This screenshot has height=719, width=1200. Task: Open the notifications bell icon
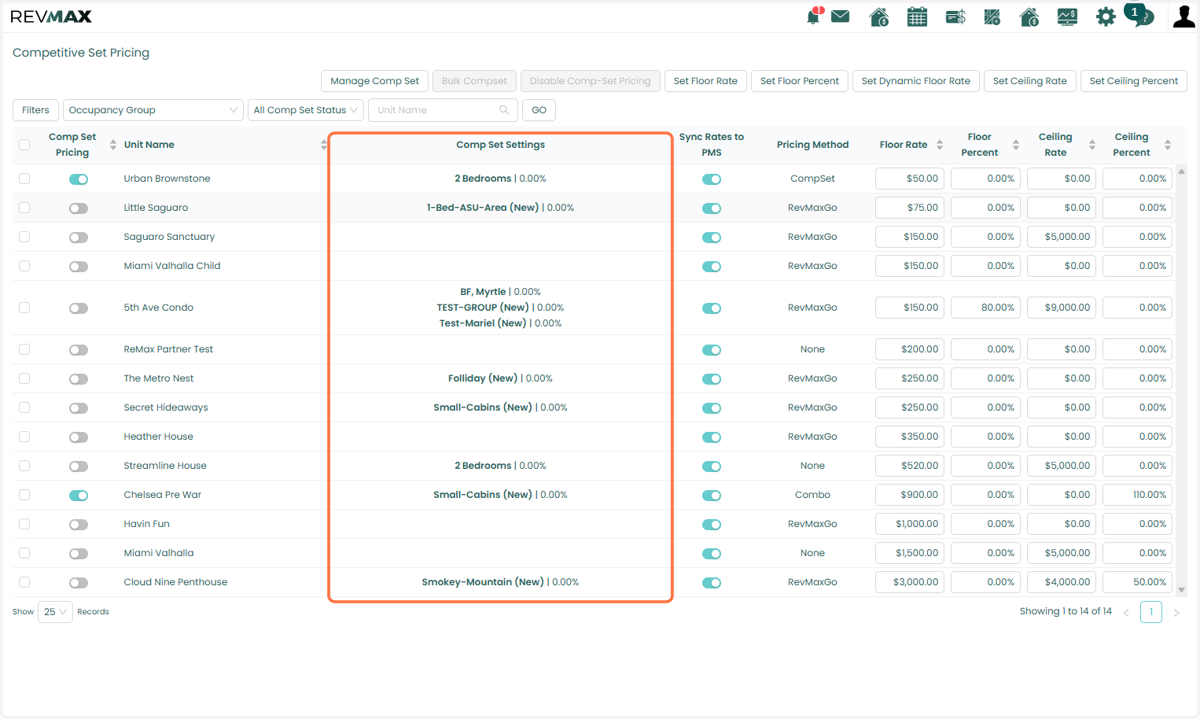813,17
